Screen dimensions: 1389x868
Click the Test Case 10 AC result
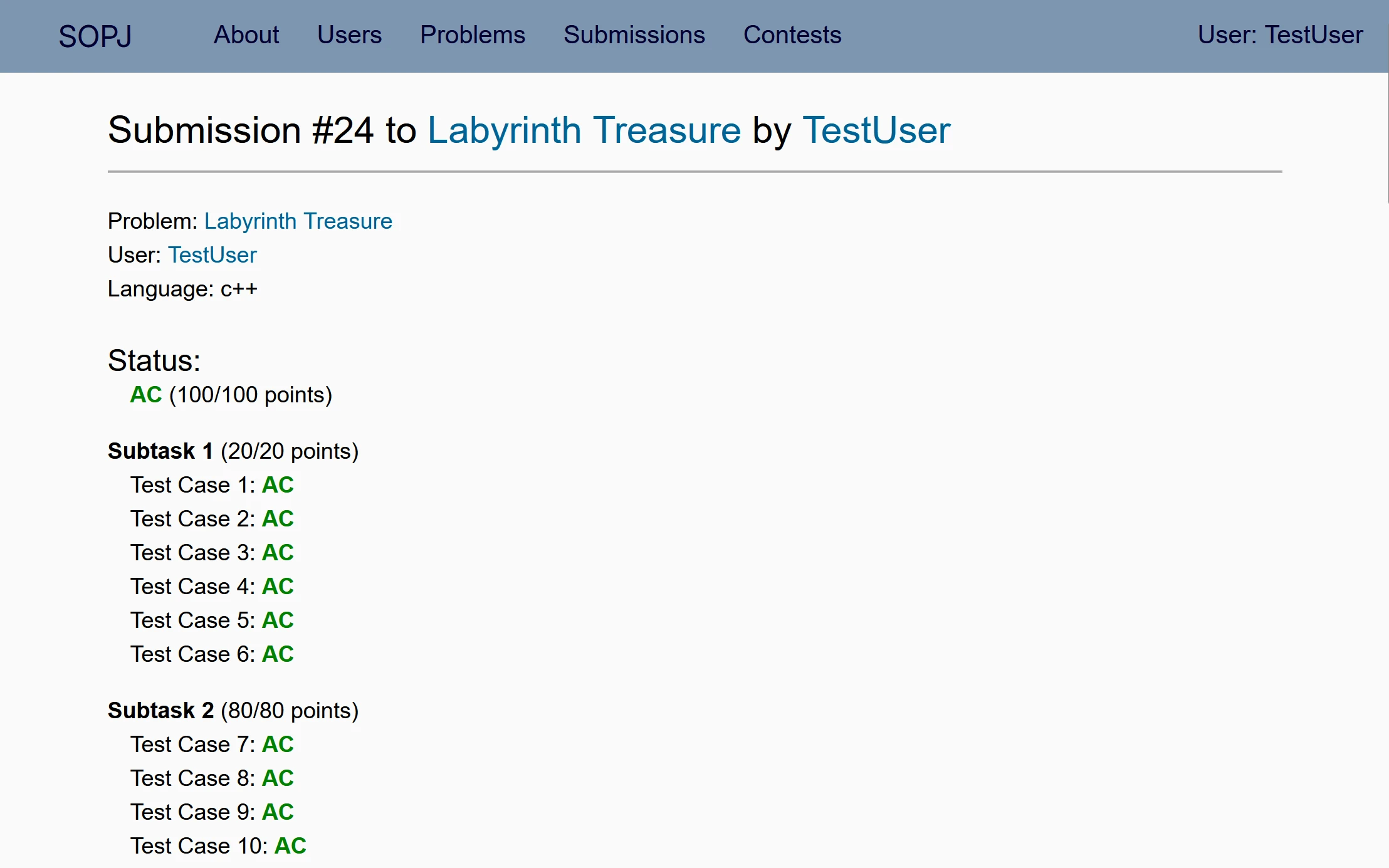[290, 846]
